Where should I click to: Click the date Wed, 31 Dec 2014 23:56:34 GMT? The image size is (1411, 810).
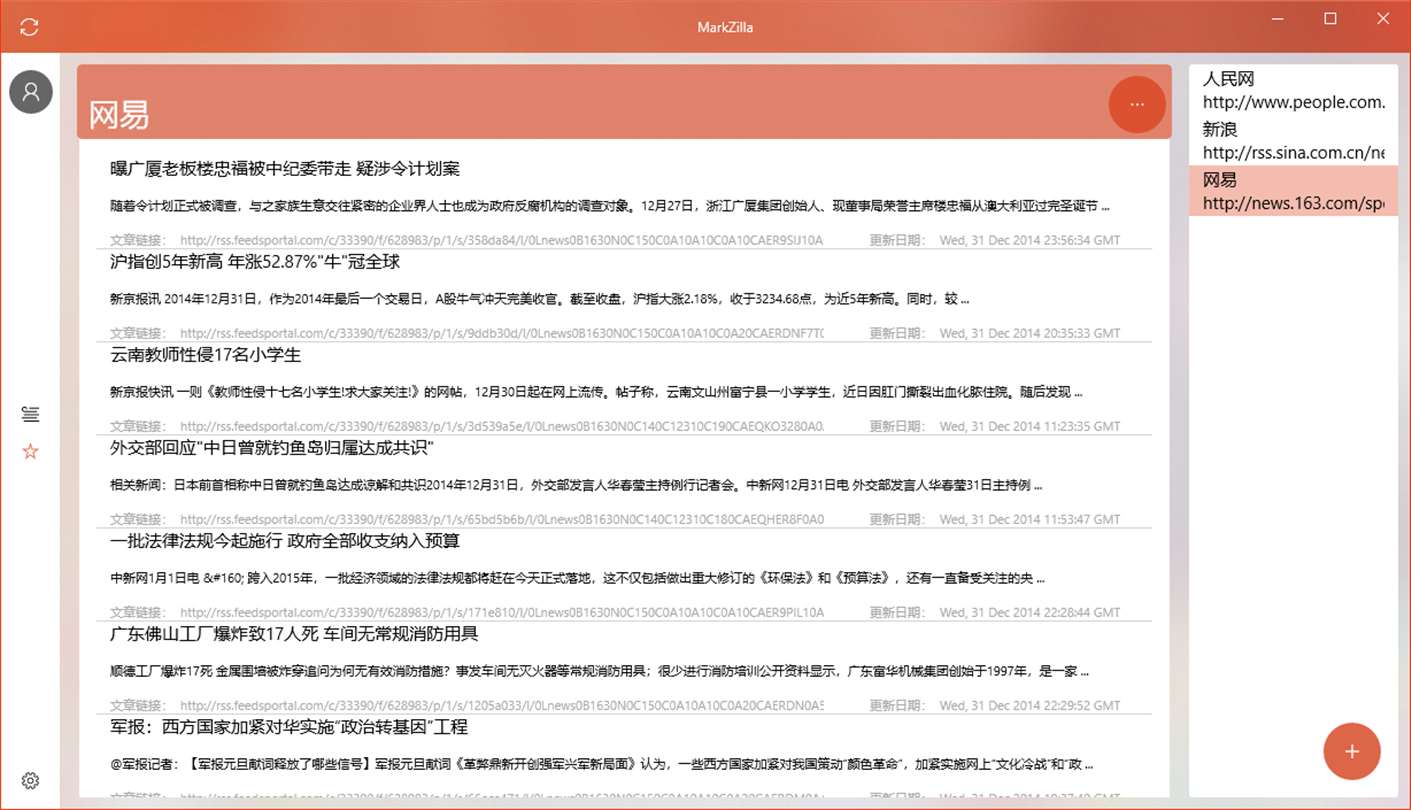pos(1030,240)
